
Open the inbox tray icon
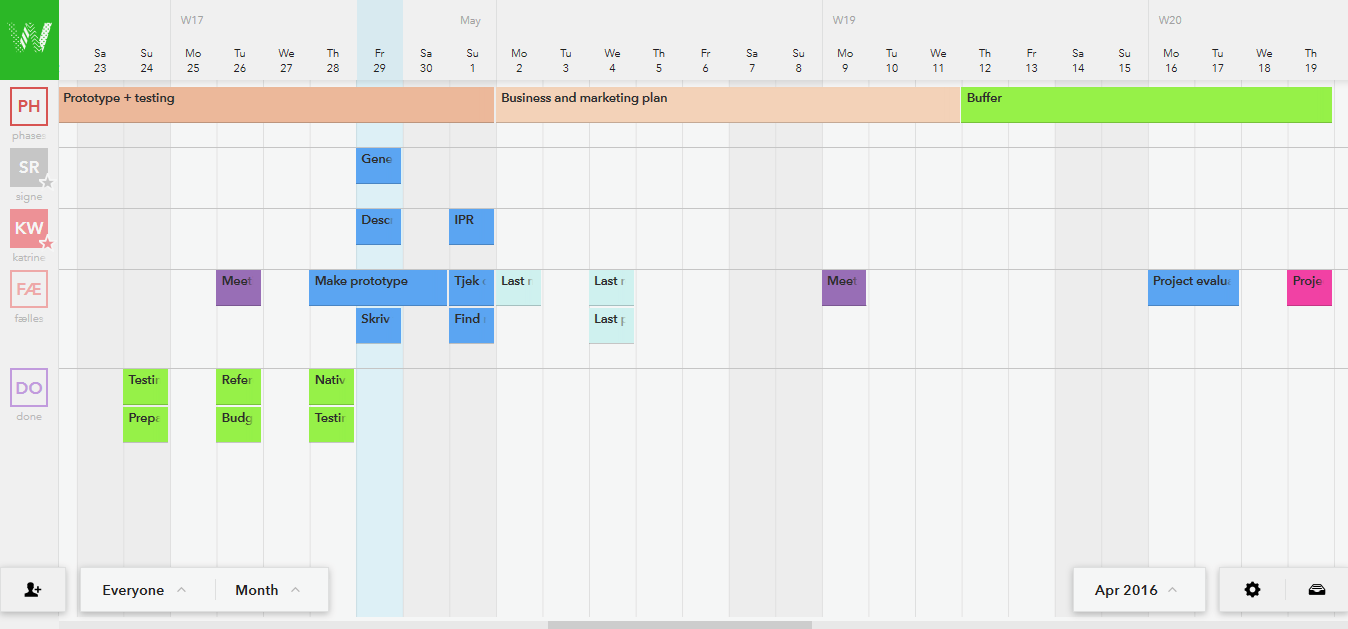pos(1316,590)
